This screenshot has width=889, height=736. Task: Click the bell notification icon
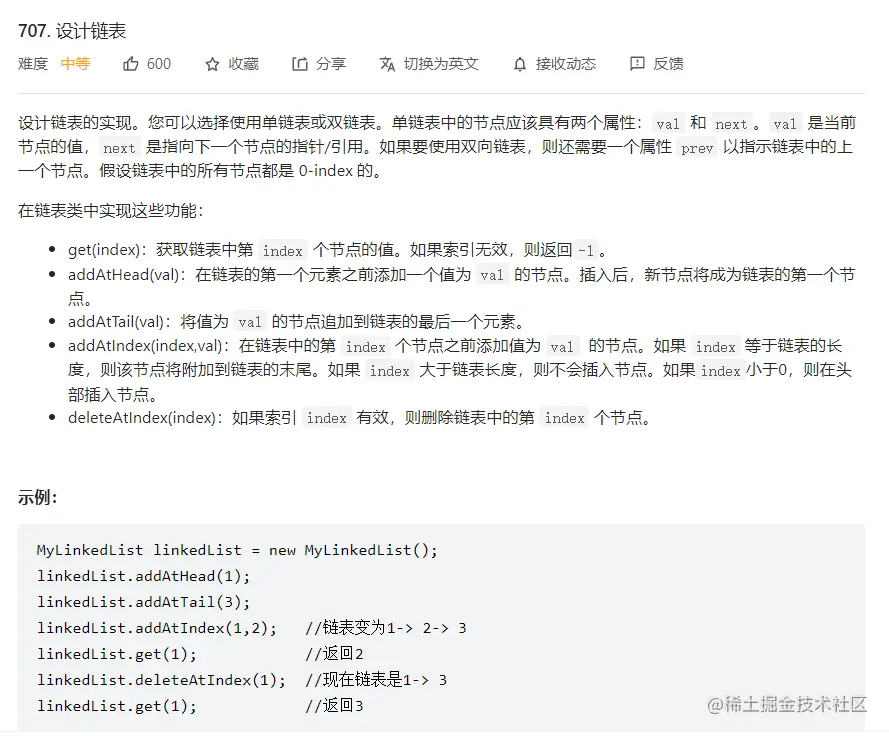point(520,65)
